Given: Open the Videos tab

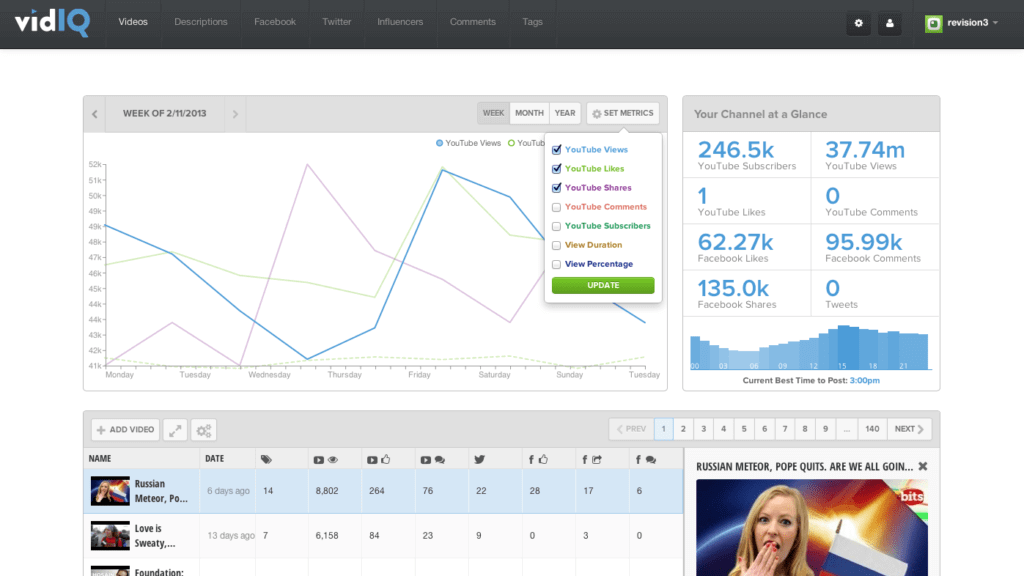Looking at the screenshot, I should [x=133, y=22].
